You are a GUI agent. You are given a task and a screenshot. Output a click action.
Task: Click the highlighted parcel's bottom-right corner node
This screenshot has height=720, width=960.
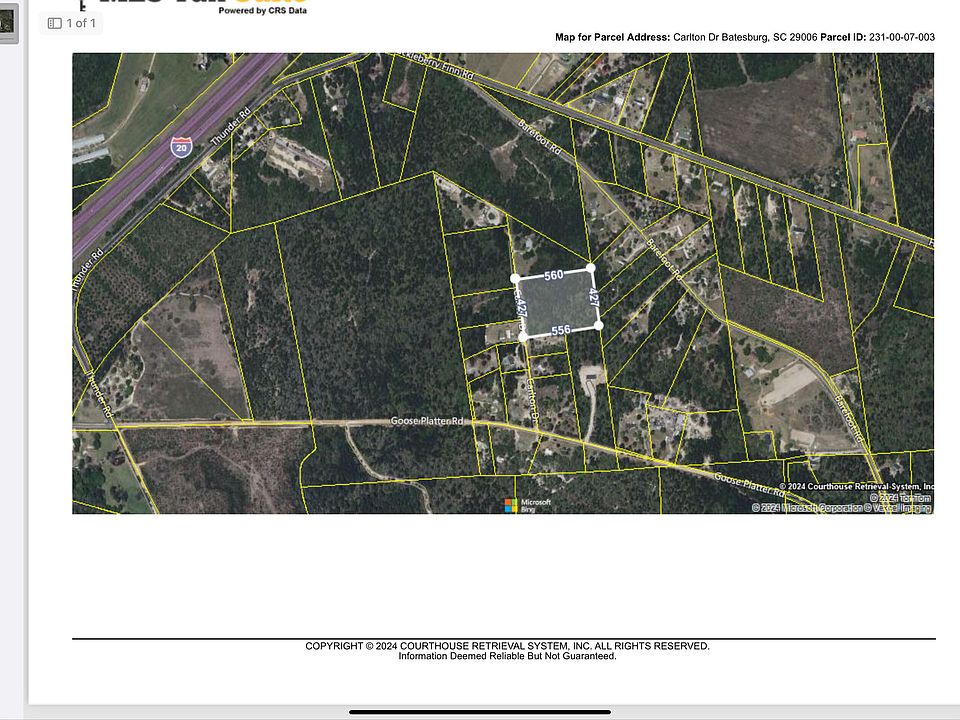click(599, 325)
